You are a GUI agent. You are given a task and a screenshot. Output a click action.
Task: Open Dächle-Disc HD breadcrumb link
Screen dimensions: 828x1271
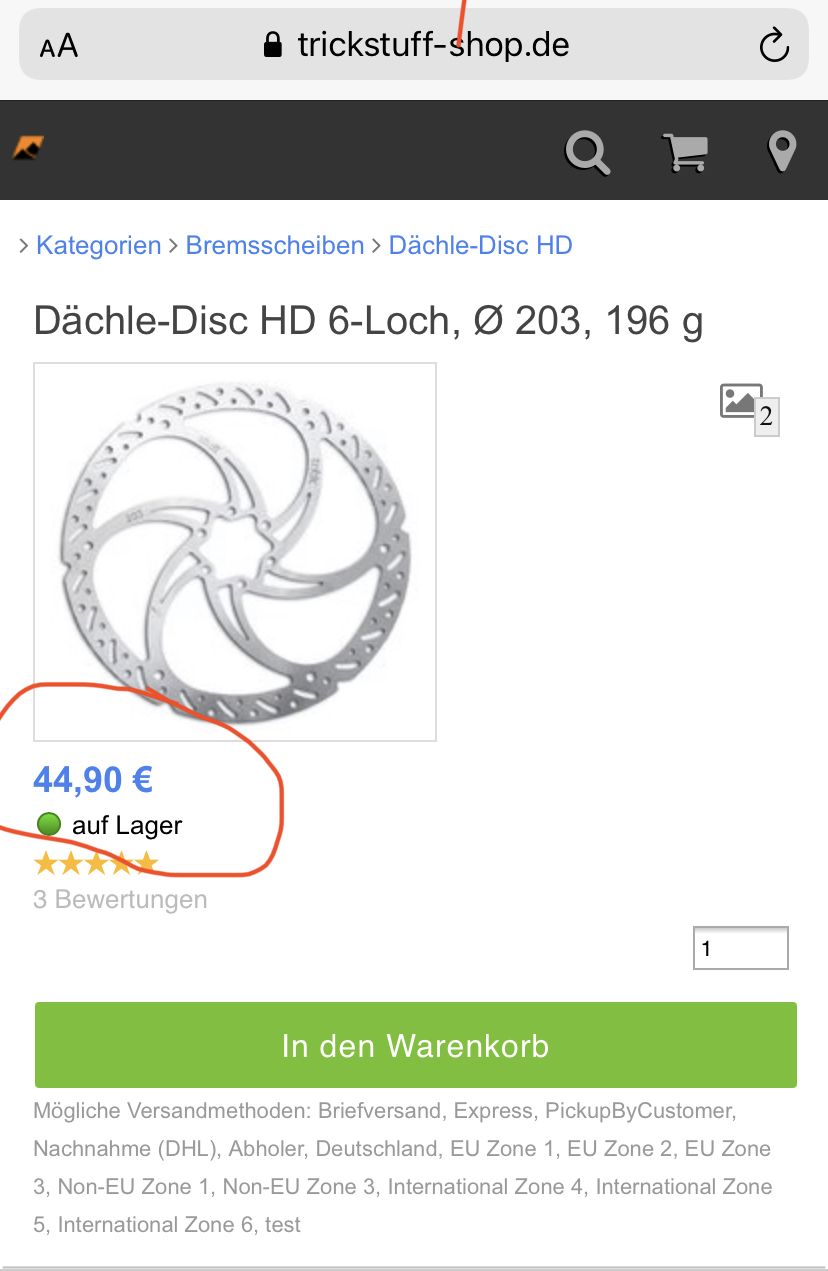480,245
